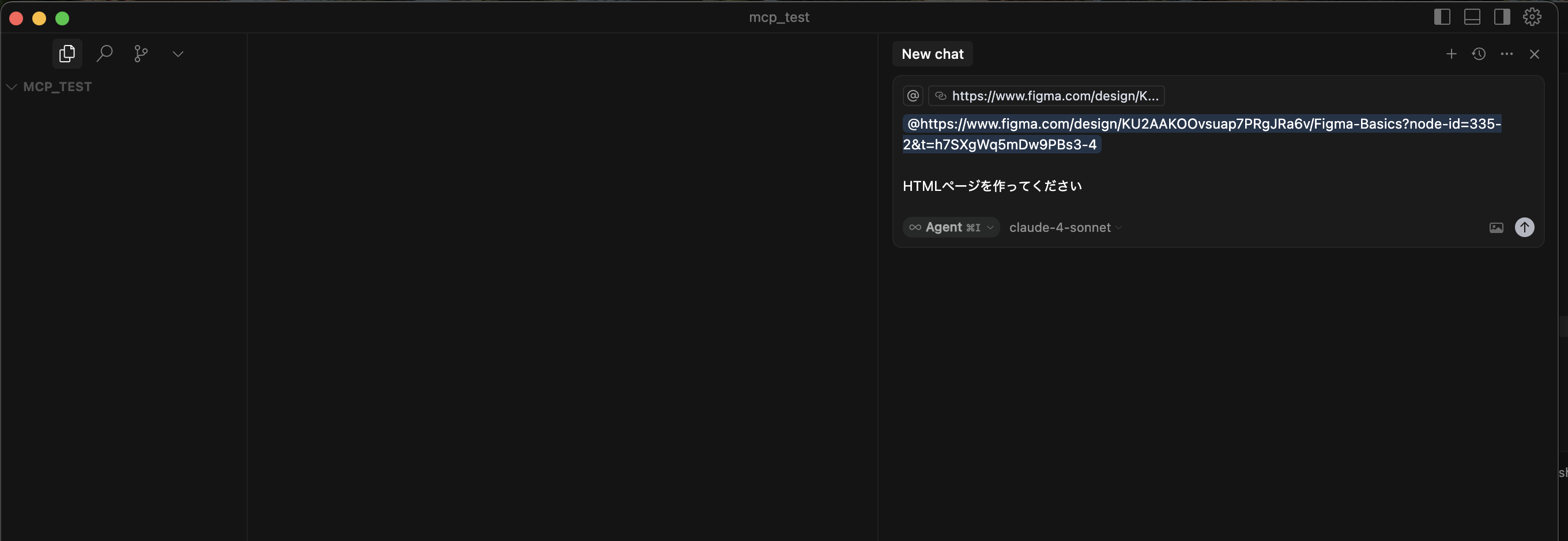This screenshot has width=1568, height=541.
Task: Toggle the right AI sidebar
Action: [x=1502, y=17]
